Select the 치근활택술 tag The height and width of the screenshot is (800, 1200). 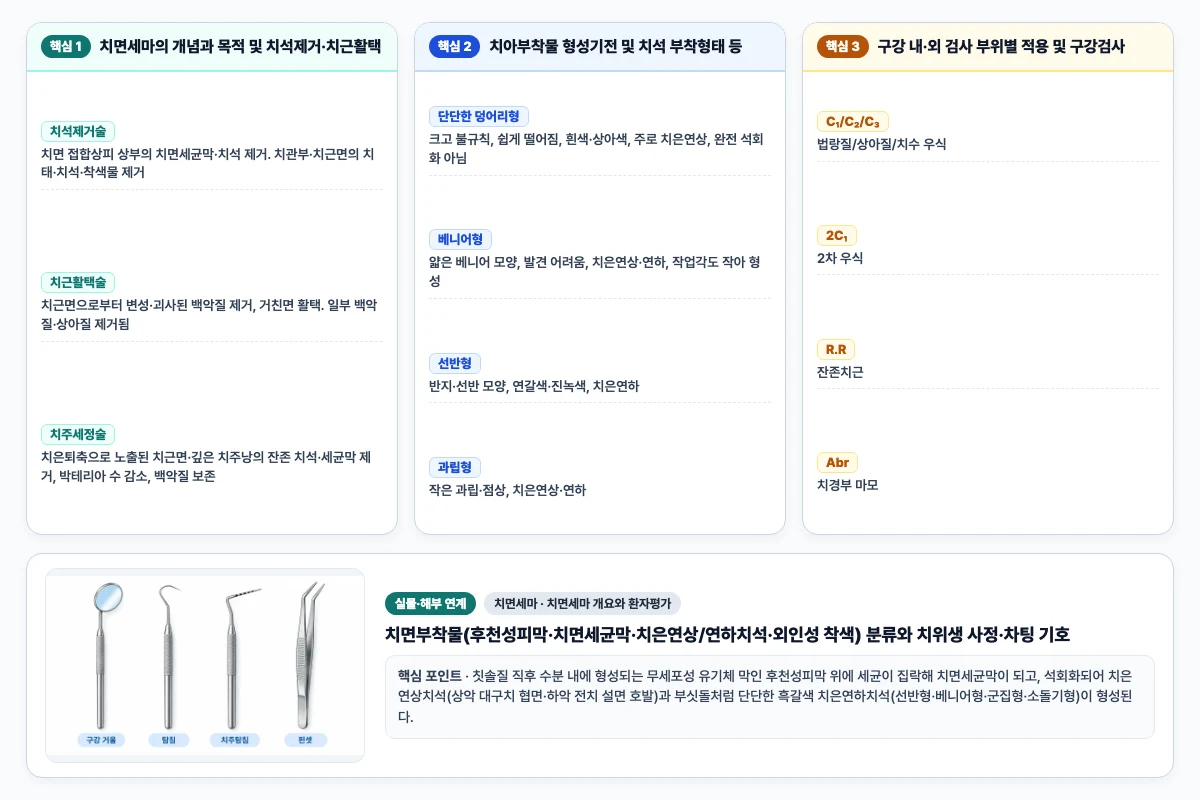tap(78, 282)
